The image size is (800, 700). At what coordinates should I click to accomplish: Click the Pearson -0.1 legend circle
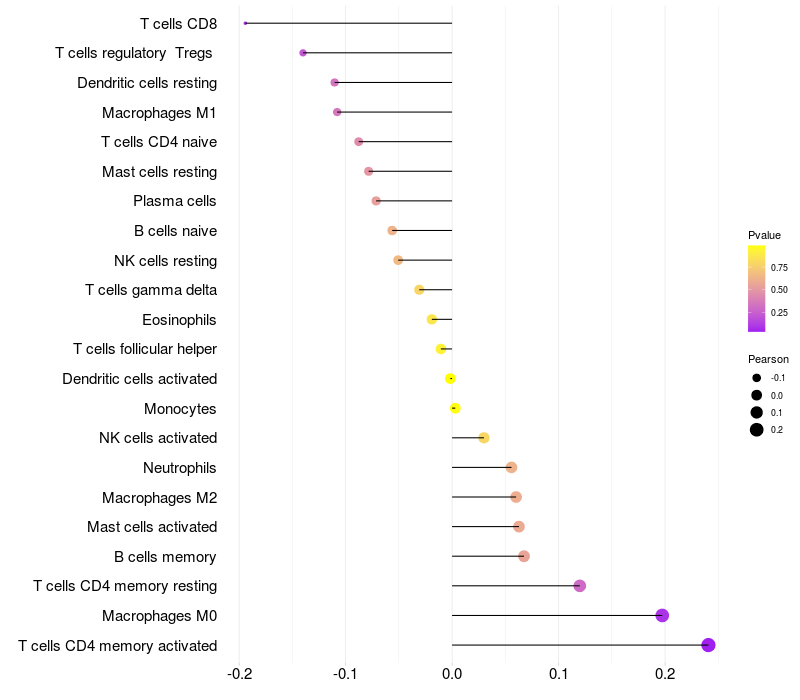757,378
